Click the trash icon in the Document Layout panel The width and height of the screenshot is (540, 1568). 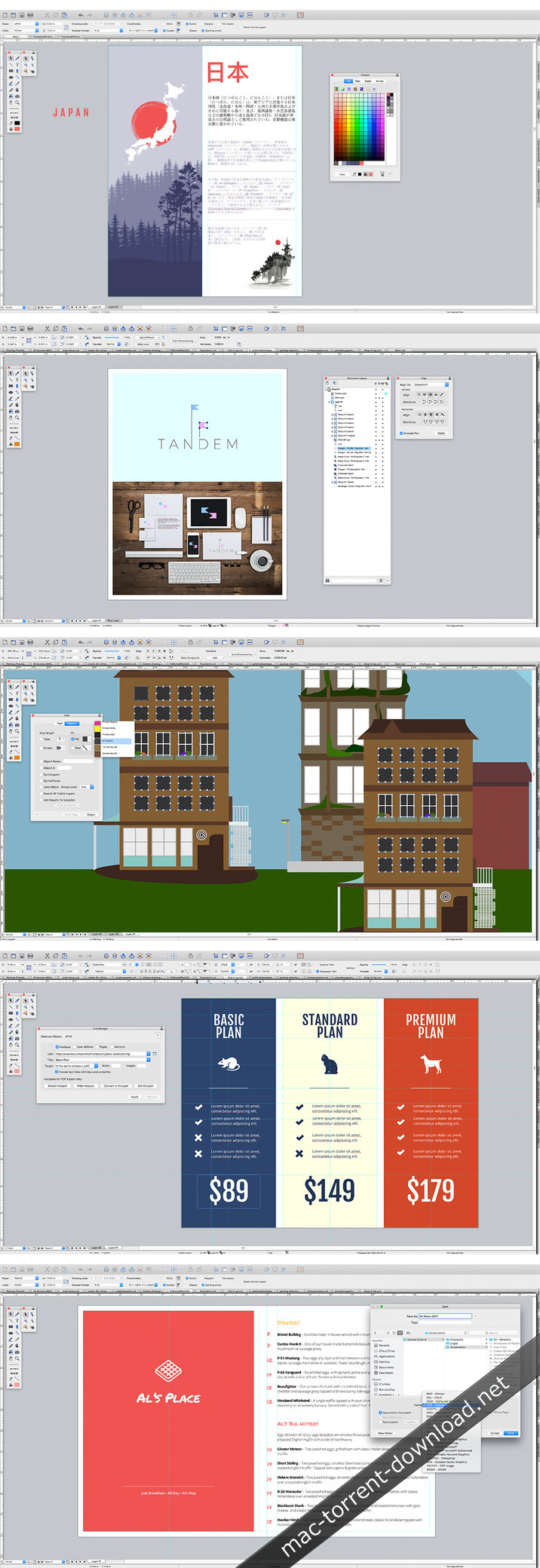381,580
